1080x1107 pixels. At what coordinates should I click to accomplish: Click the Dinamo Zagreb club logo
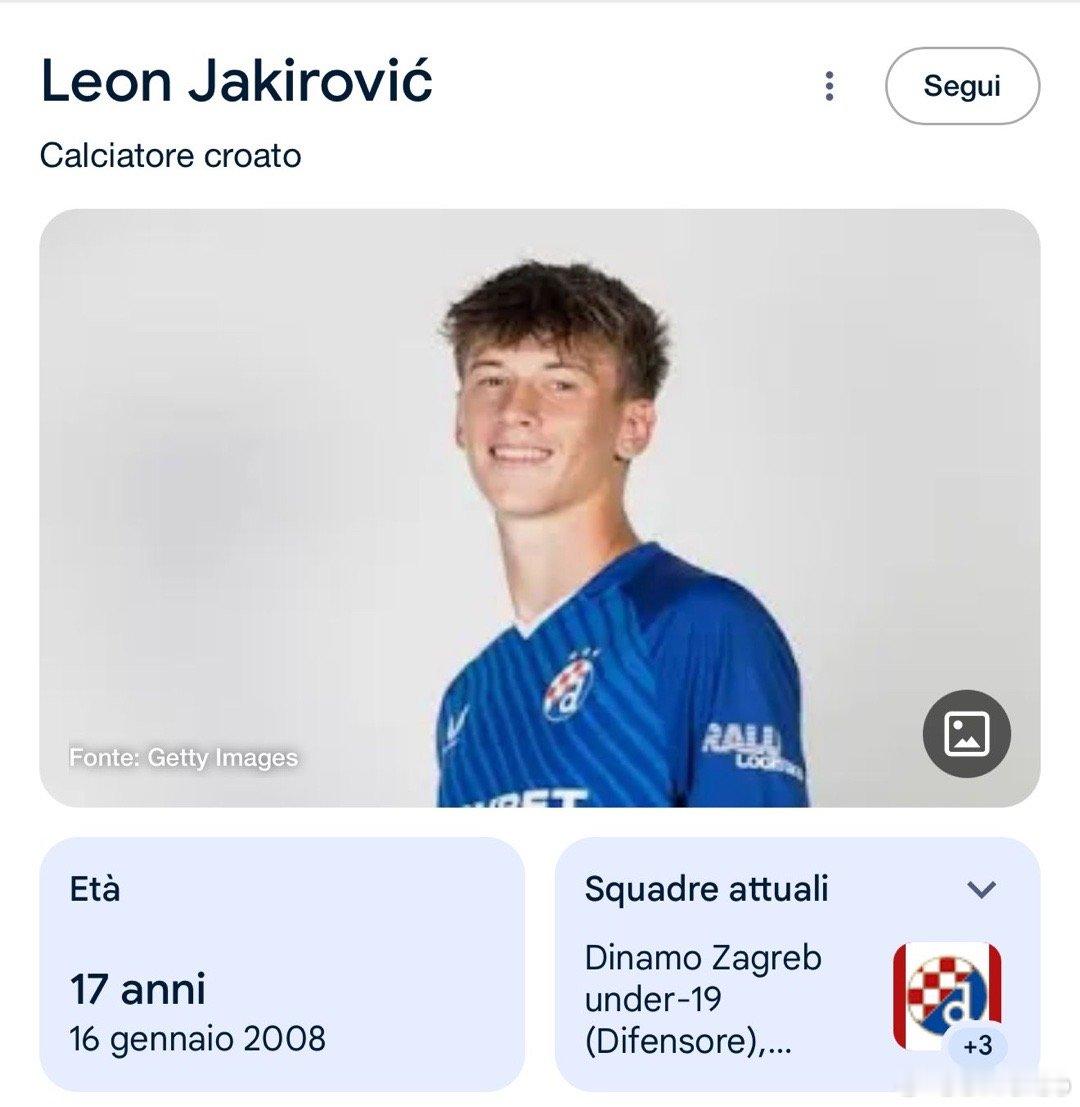(947, 994)
